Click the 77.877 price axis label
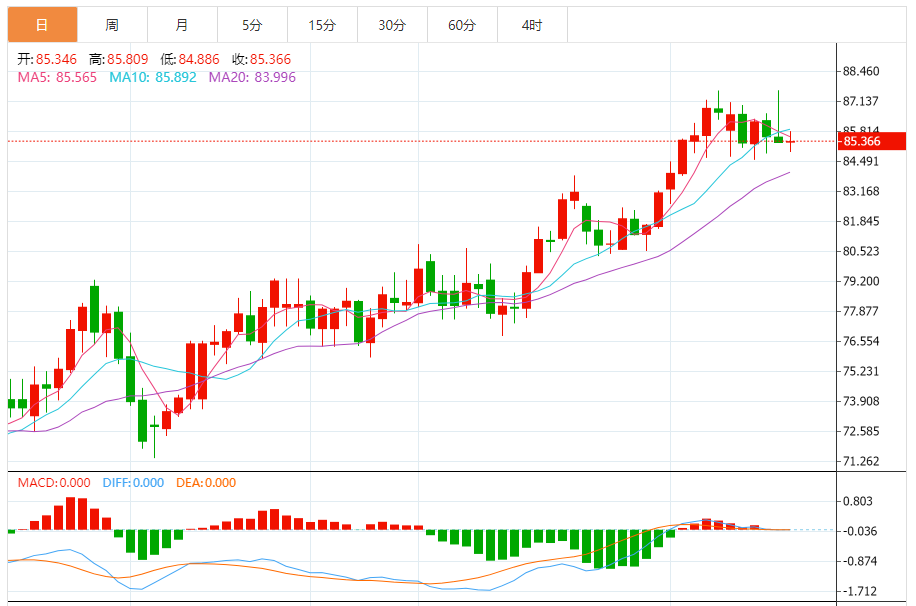 (861, 311)
